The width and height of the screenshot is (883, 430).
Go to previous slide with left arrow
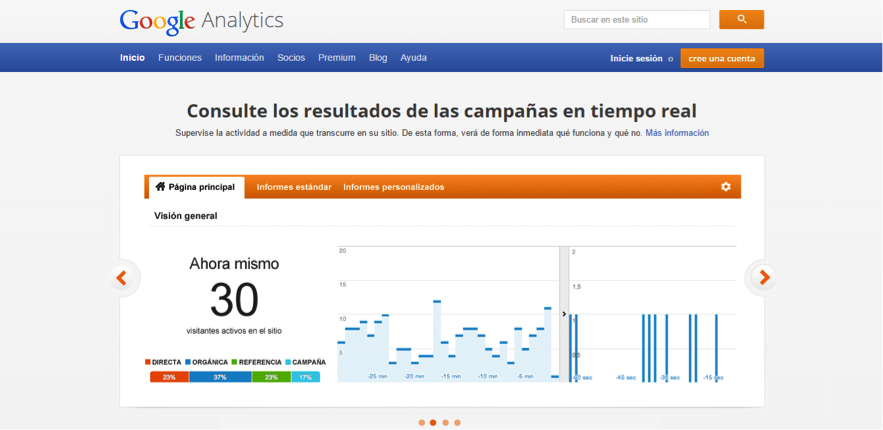122,278
